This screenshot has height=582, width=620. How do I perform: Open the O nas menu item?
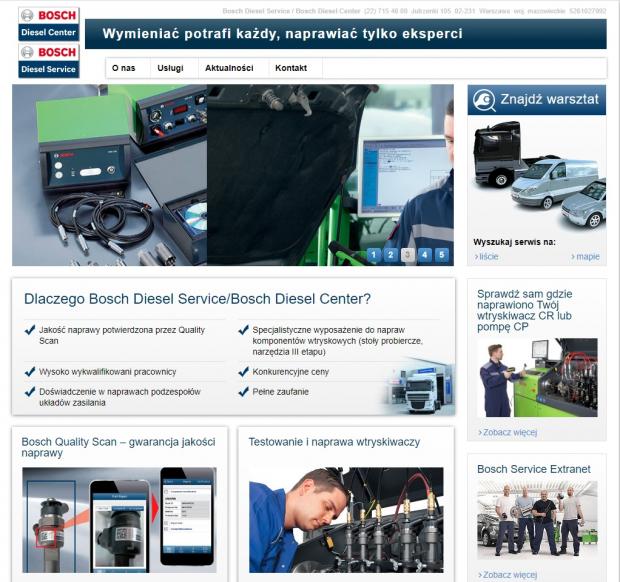coord(124,68)
